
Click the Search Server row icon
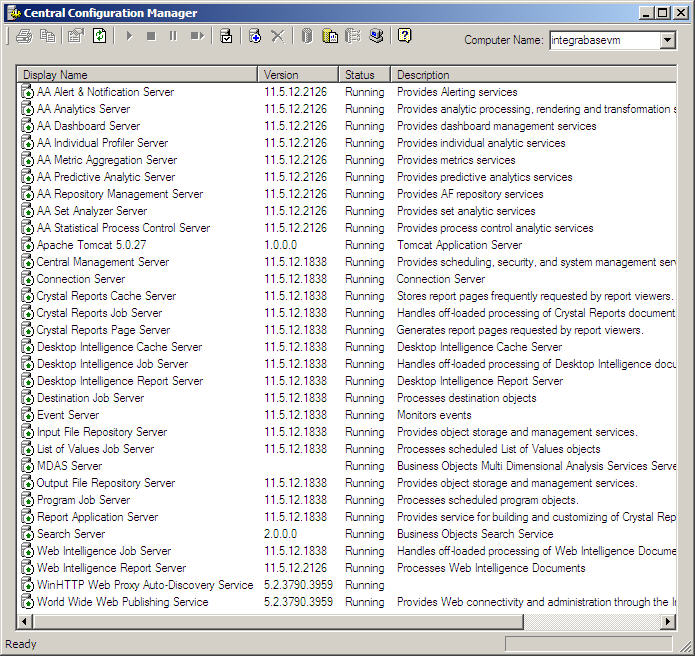[27, 534]
